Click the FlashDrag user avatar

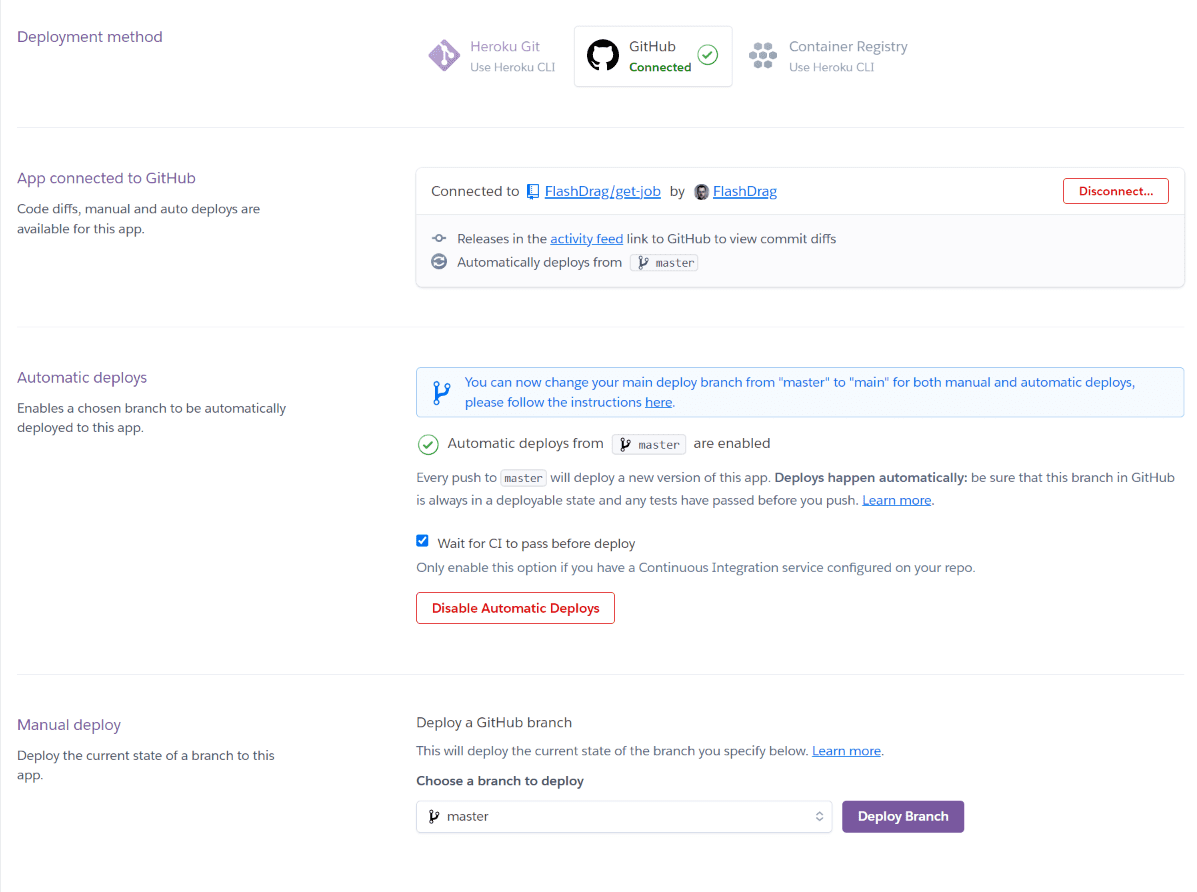[x=701, y=192]
